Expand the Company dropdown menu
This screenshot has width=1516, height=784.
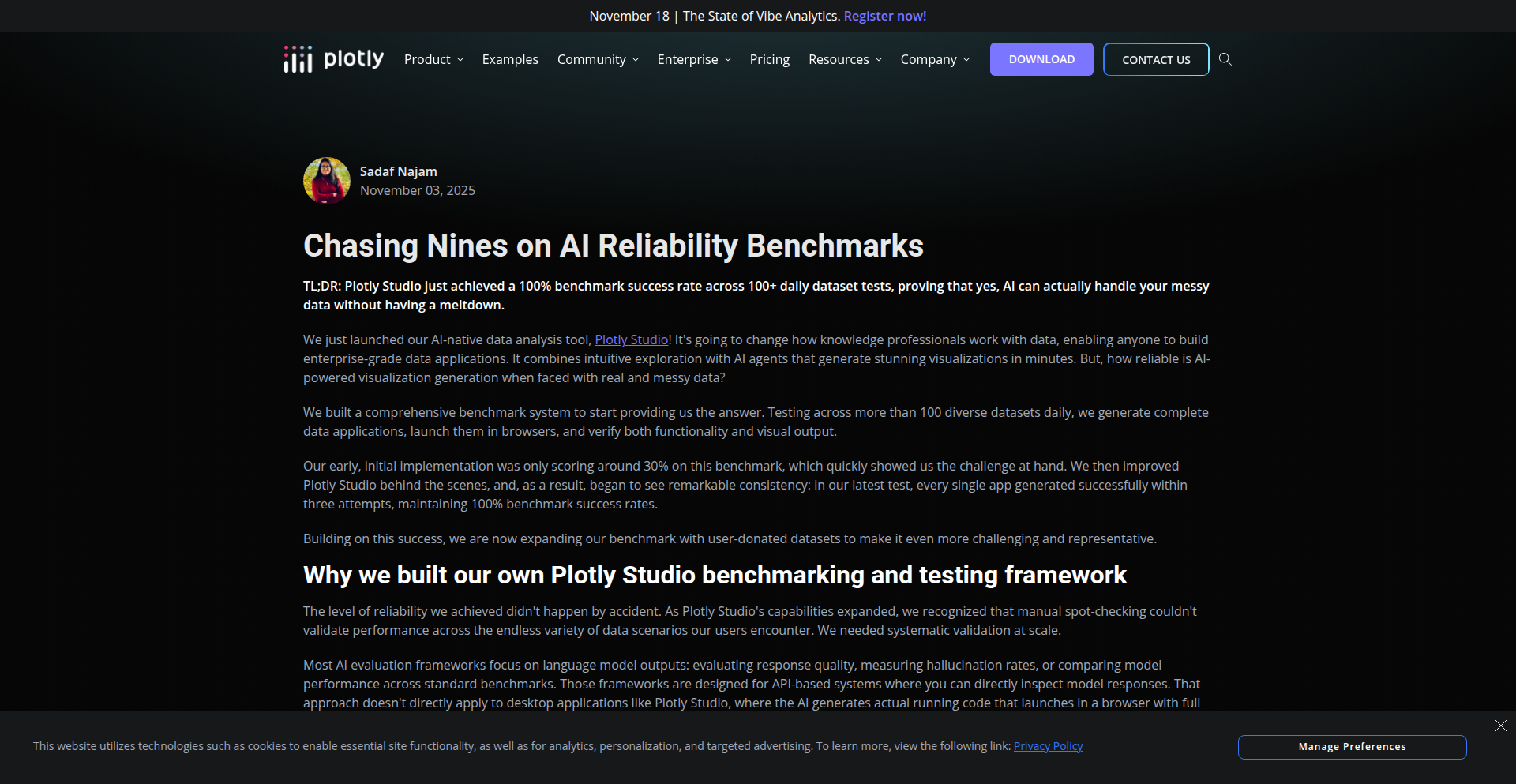pos(935,59)
